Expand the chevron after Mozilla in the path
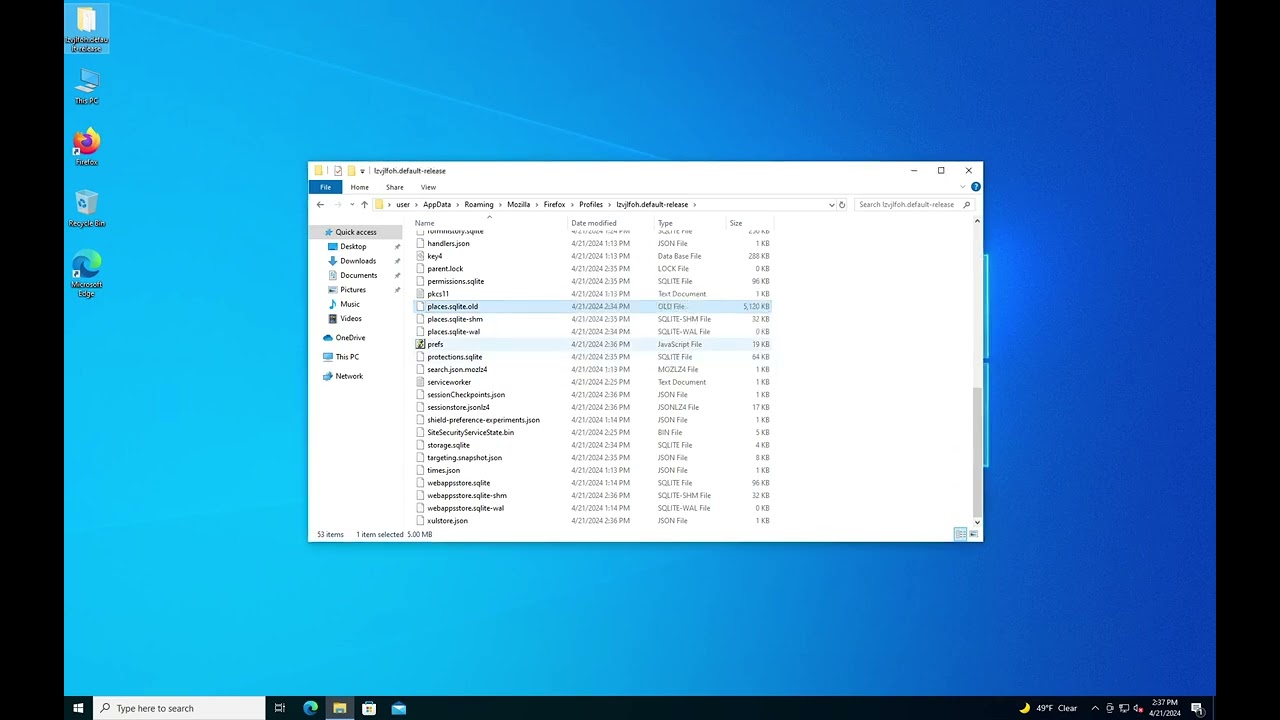This screenshot has width=1280, height=720. pyautogui.click(x=537, y=204)
